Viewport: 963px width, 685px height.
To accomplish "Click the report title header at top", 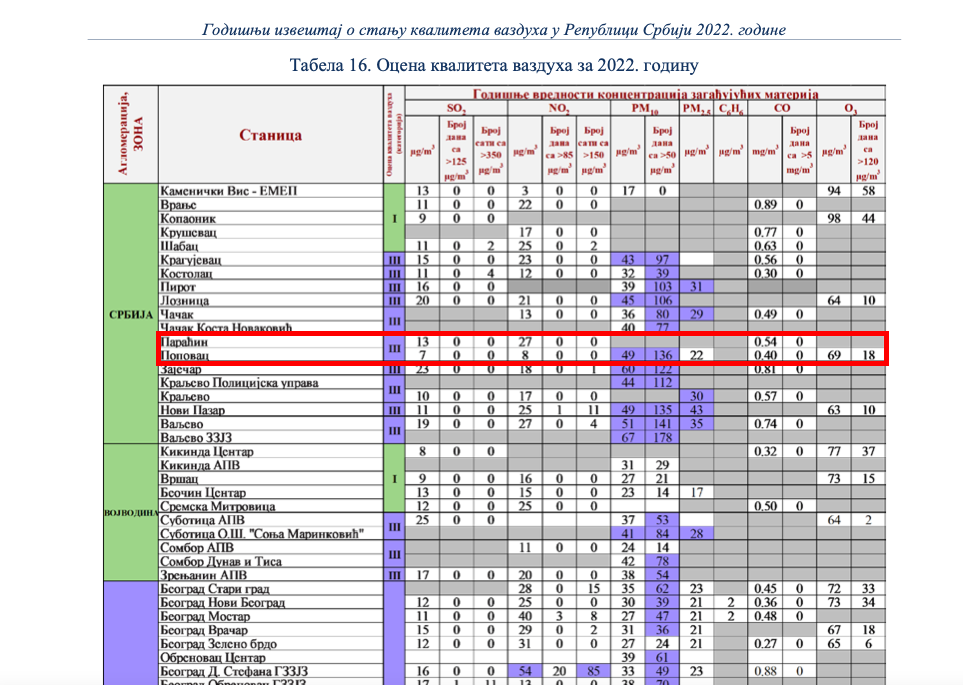I will coord(494,29).
